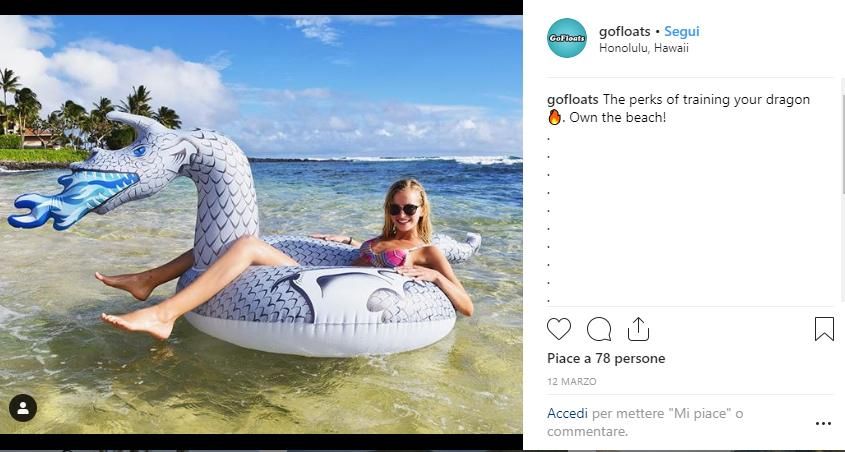This screenshot has height=452, width=845.
Task: Like the post with the heart icon
Action: click(558, 329)
